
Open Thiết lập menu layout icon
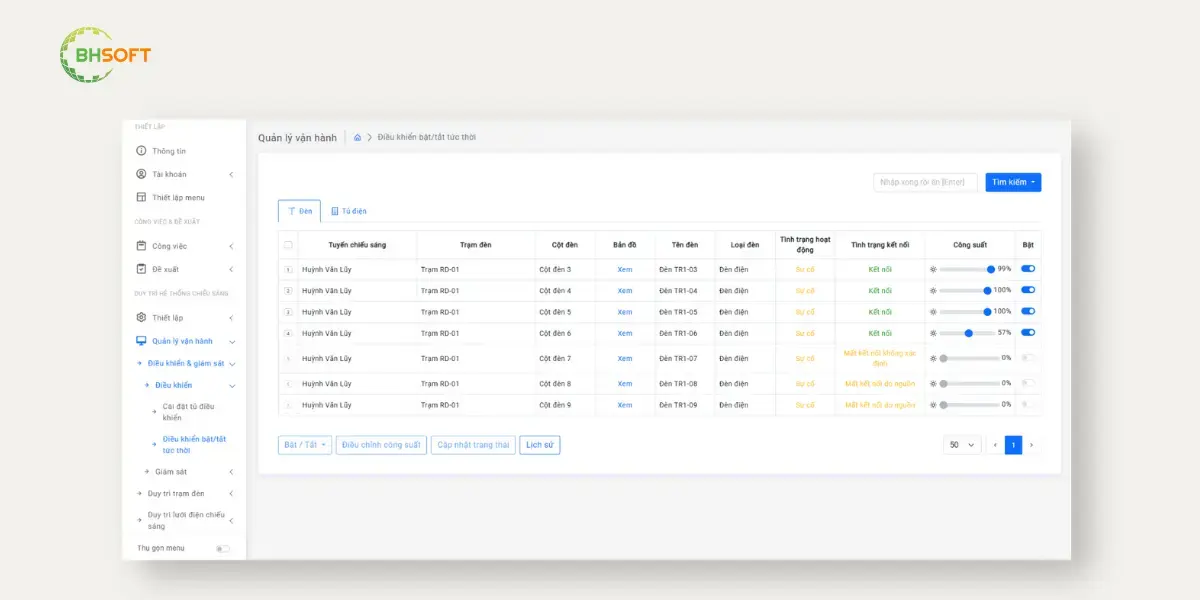pyautogui.click(x=141, y=197)
